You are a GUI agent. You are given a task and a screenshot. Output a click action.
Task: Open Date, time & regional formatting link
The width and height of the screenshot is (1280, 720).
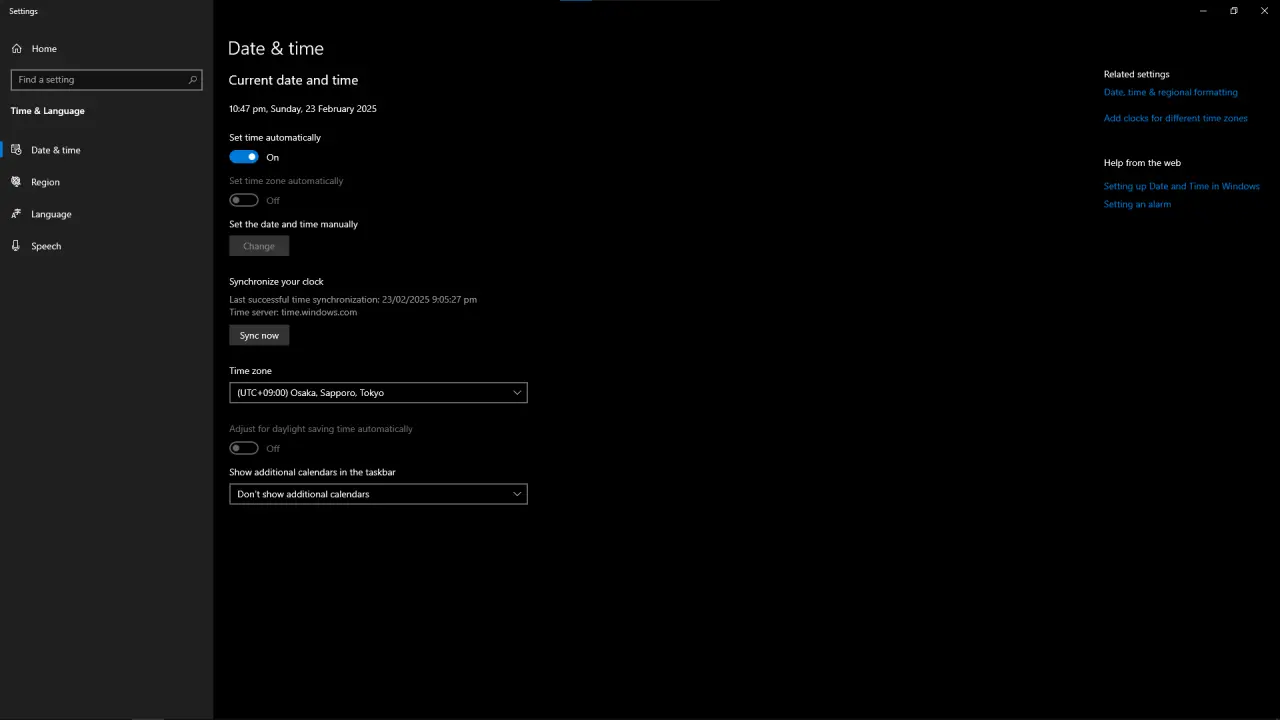(x=1170, y=92)
